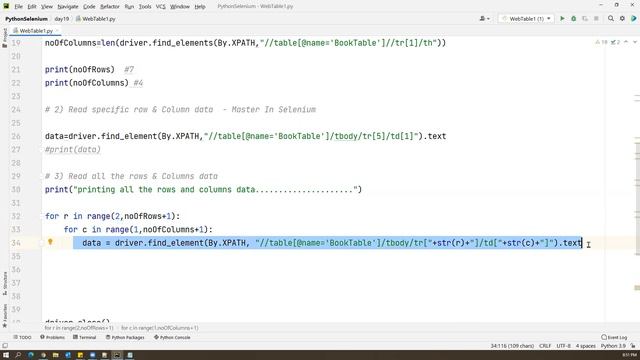
Task: Change 4 spaces indent setting
Action: pyautogui.click(x=586, y=346)
